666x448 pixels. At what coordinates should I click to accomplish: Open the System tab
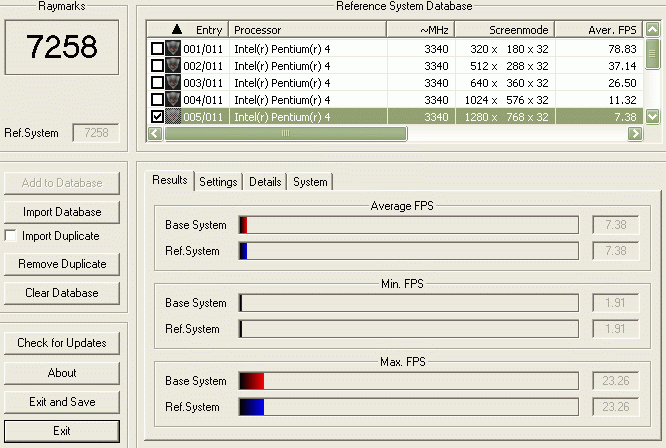310,182
